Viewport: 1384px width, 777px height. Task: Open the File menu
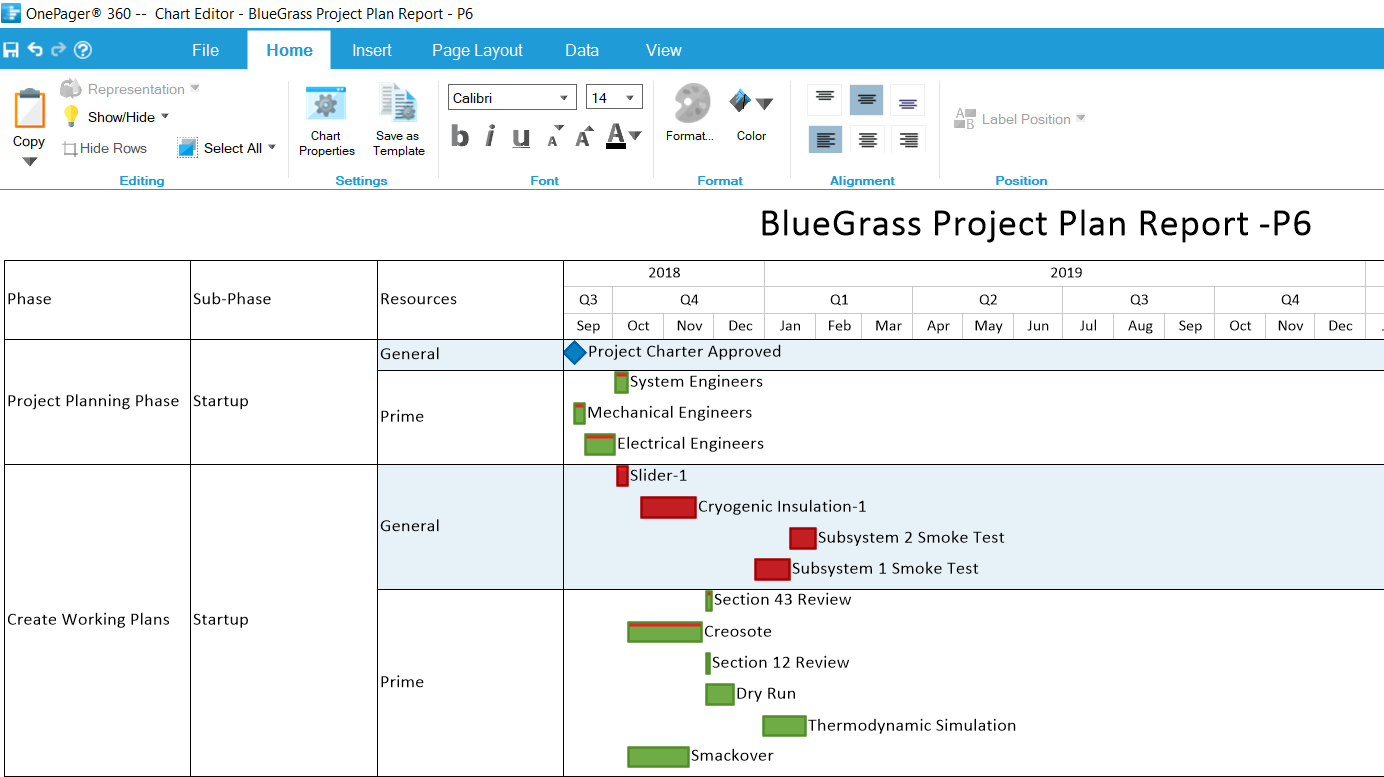(x=205, y=50)
